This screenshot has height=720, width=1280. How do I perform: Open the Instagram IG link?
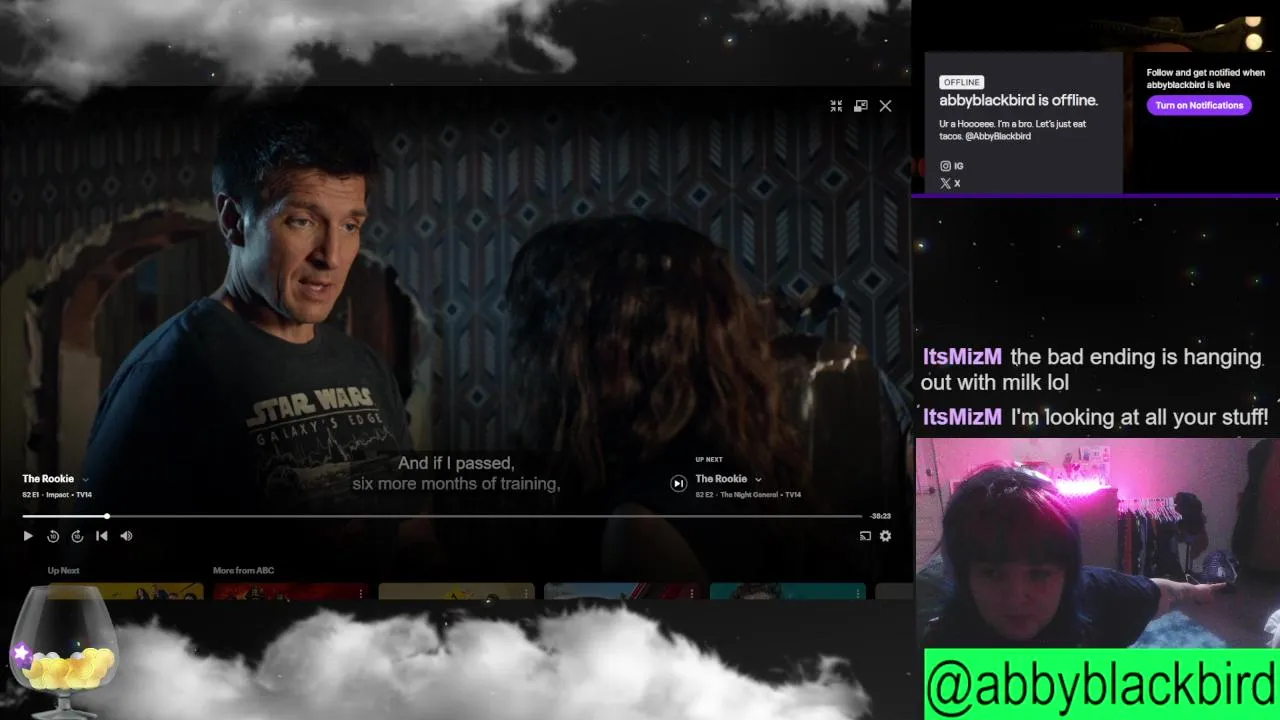[952, 166]
